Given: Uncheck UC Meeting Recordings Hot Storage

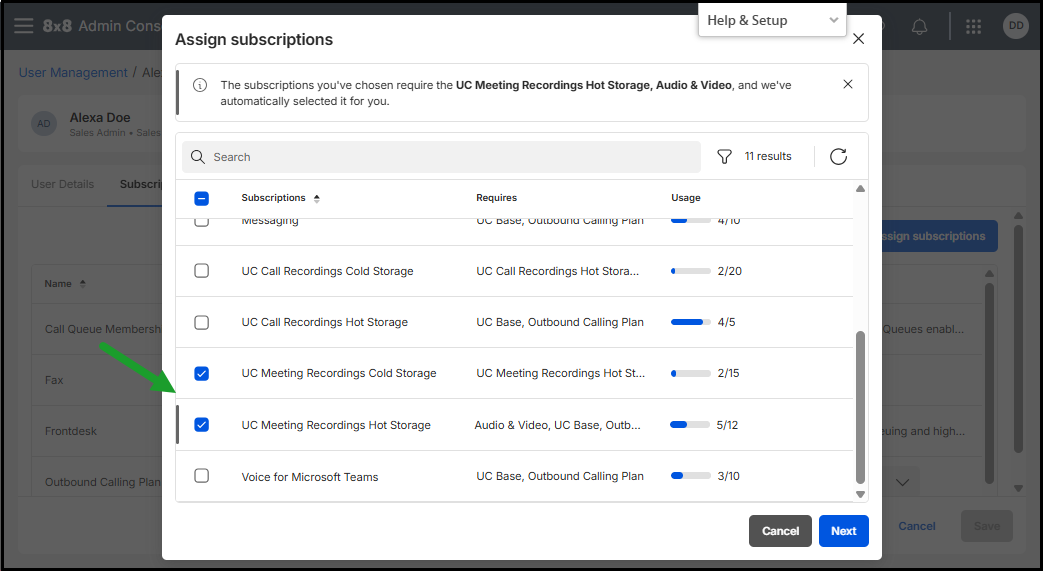Looking at the screenshot, I should pos(202,425).
